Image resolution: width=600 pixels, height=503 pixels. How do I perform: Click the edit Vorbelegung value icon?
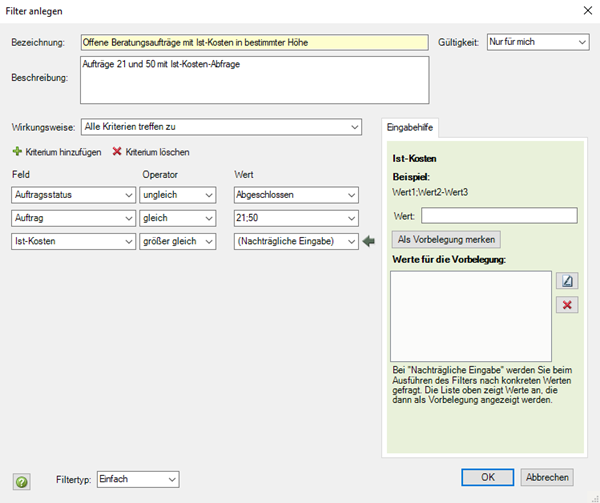(x=567, y=281)
